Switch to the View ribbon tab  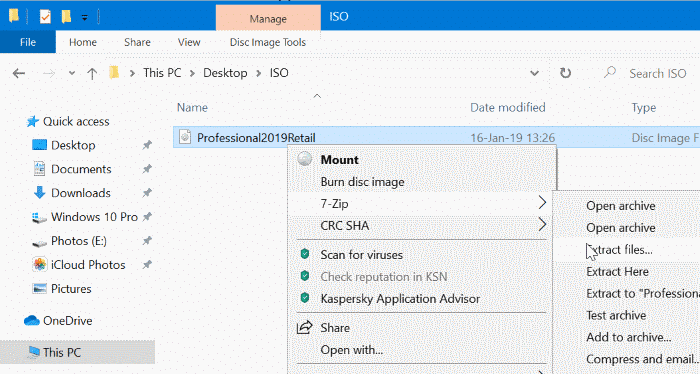coord(189,42)
